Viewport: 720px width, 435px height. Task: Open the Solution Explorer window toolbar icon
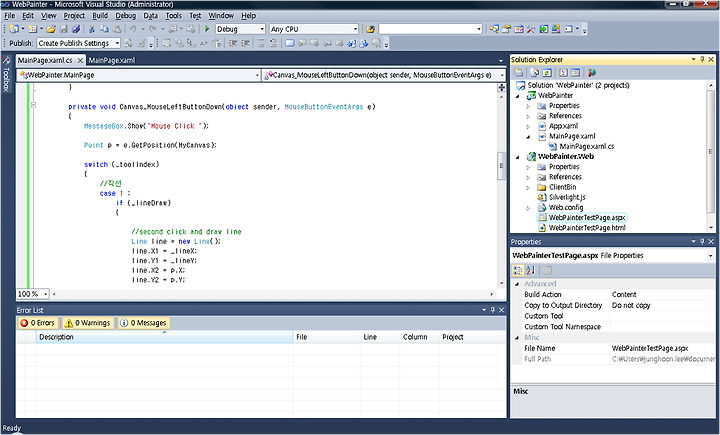click(494, 29)
